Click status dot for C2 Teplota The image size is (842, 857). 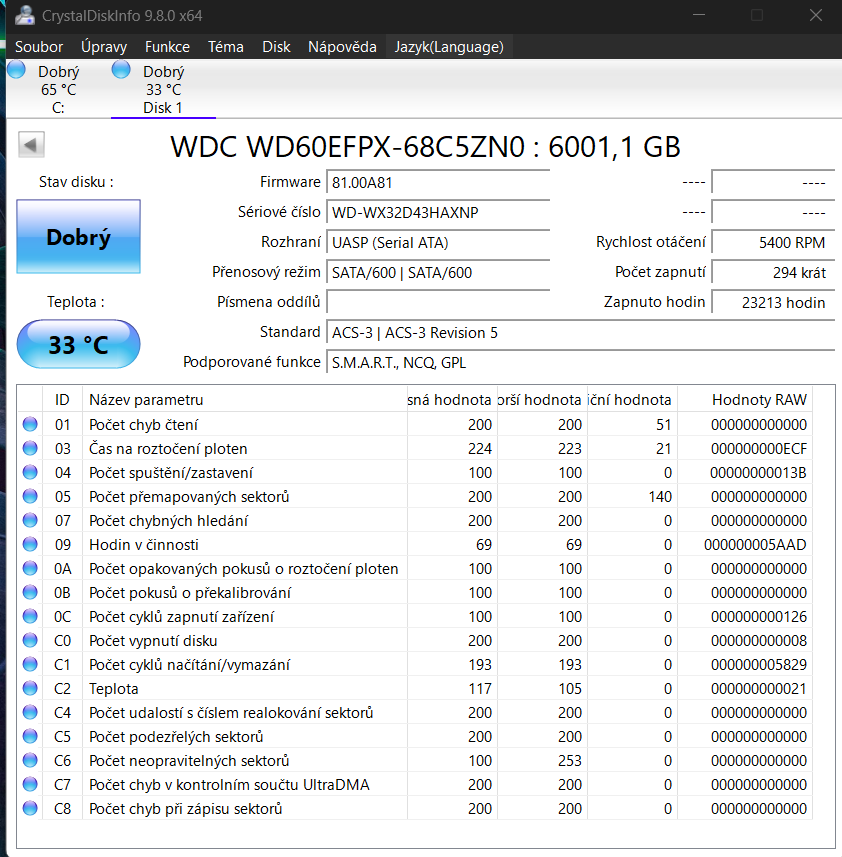30,688
